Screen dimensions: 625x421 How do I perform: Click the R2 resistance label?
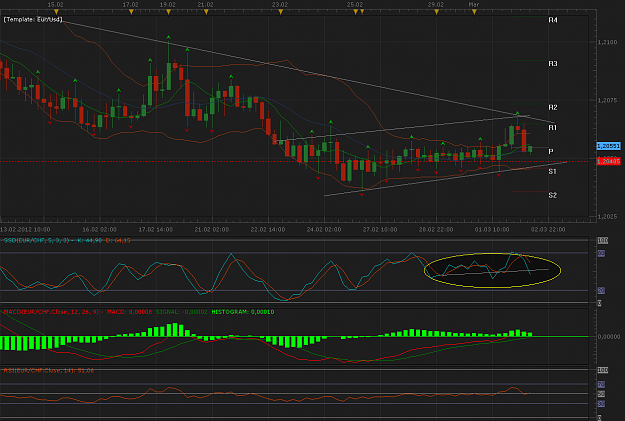[552, 108]
